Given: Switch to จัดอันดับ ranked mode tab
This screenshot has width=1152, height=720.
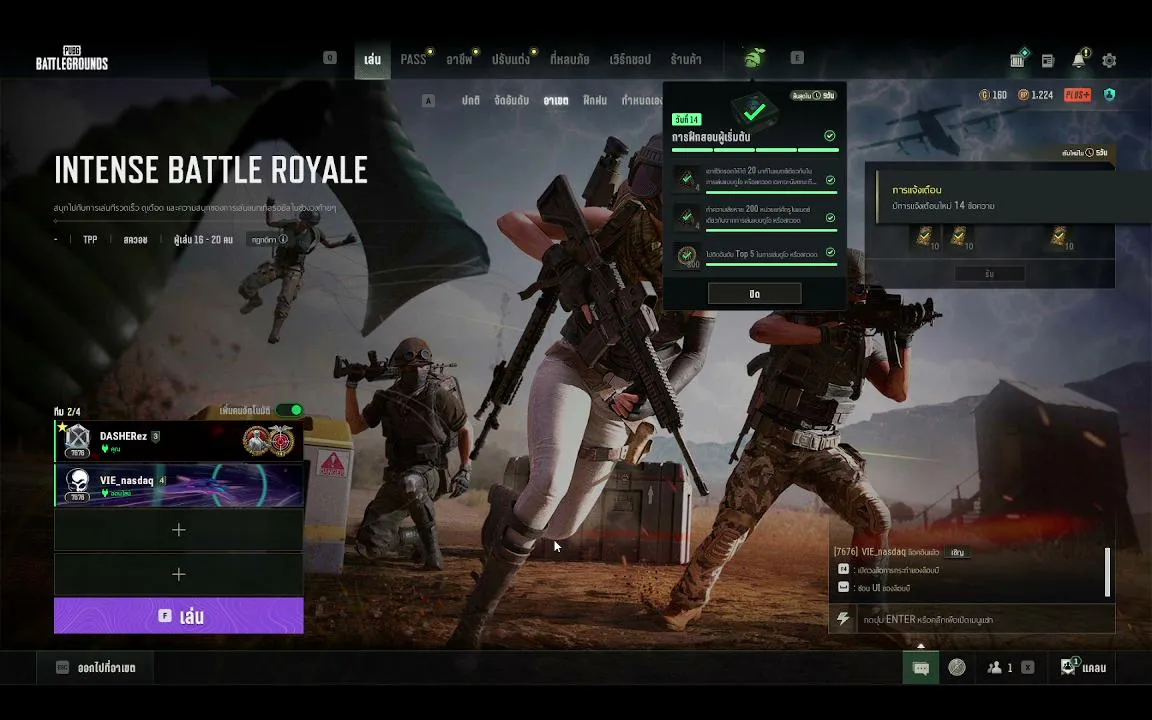Looking at the screenshot, I should click(511, 101).
